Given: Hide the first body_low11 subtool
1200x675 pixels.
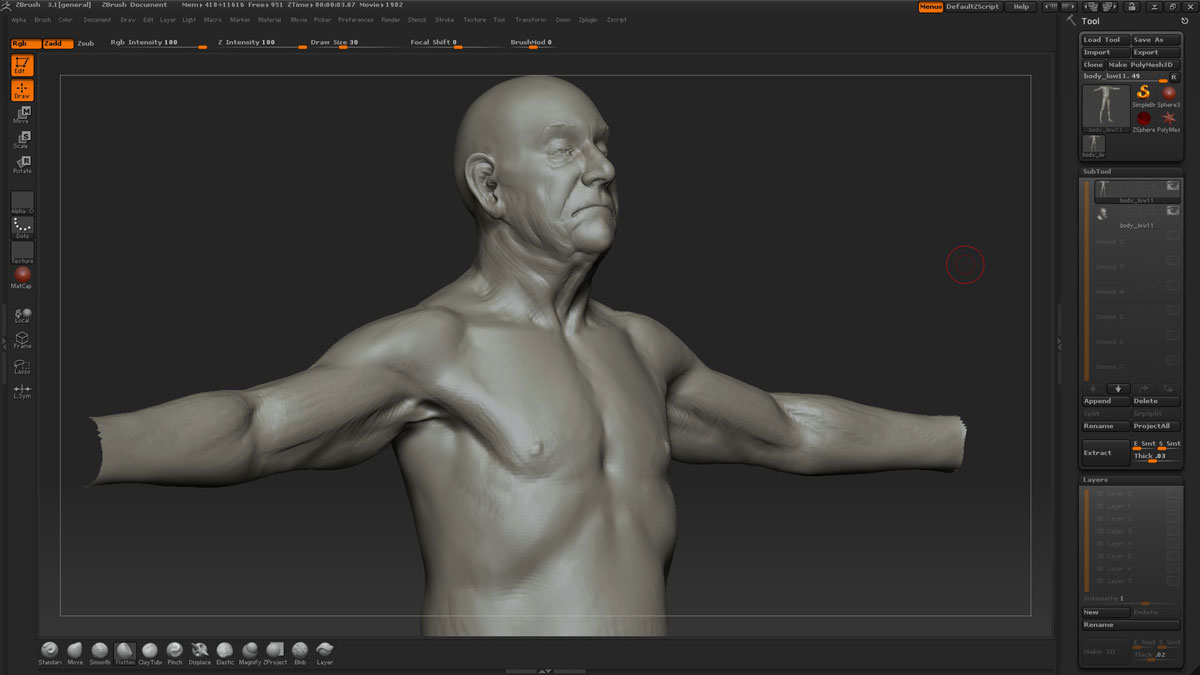Looking at the screenshot, I should 1172,186.
